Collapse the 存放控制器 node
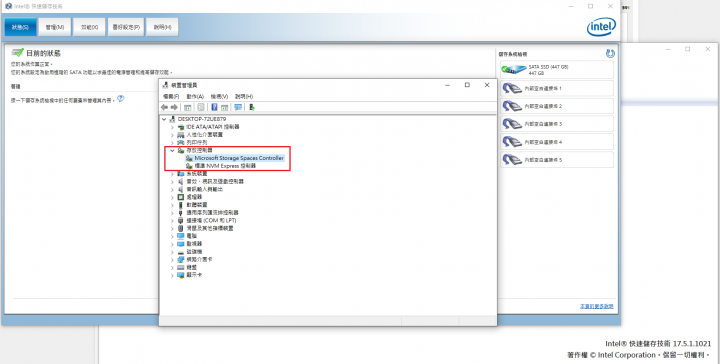Screen dimensions: 720x364 [x=172, y=150]
